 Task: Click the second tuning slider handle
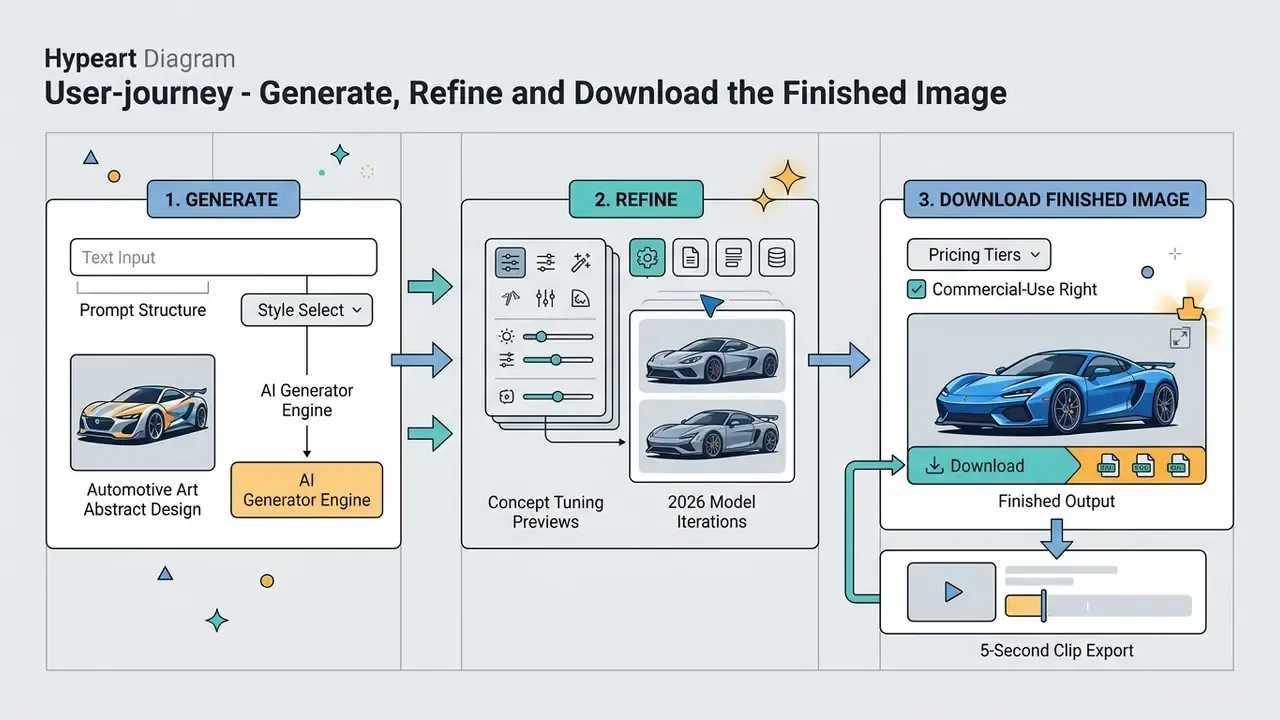556,360
